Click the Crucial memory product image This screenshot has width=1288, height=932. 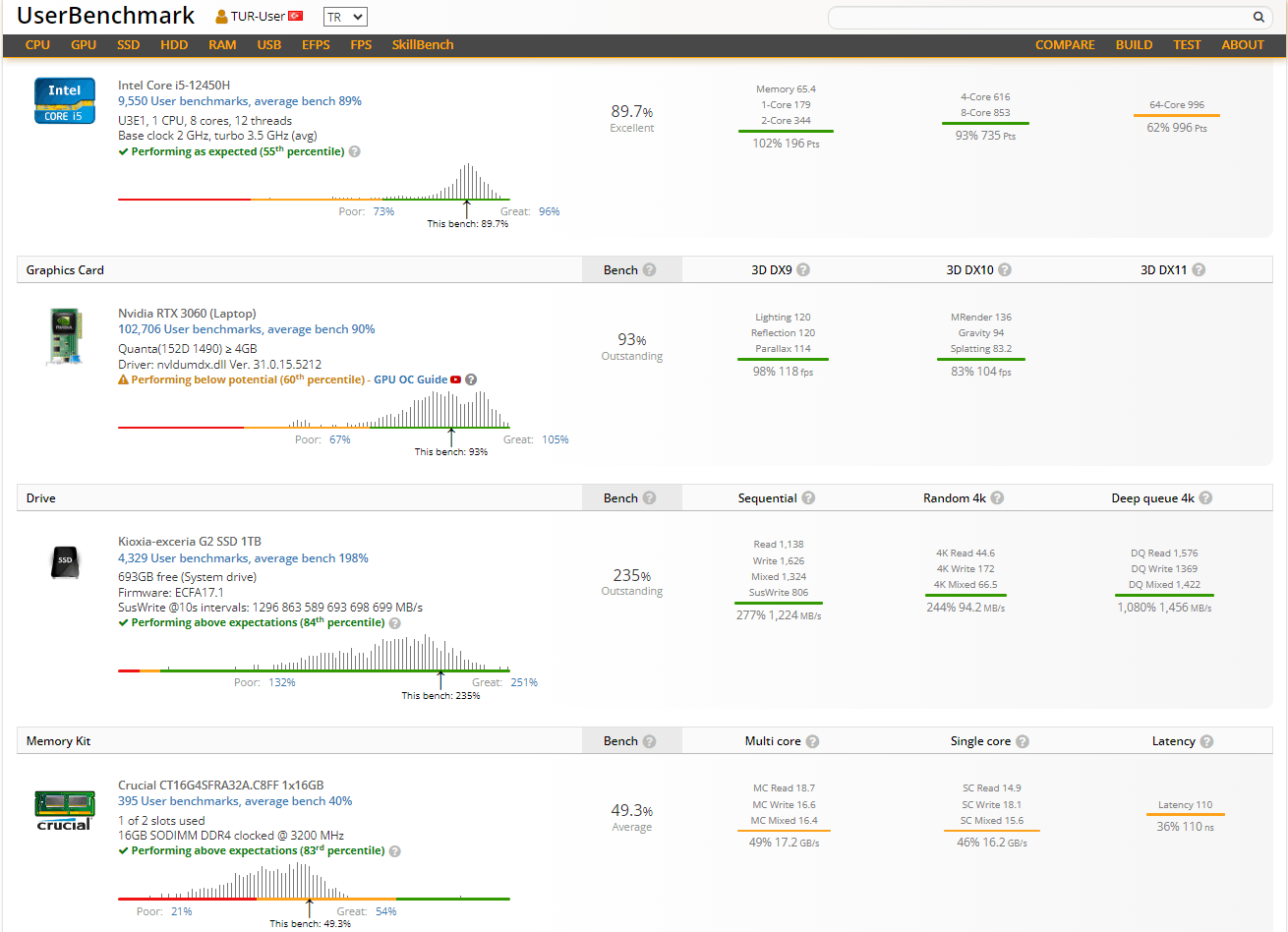[65, 810]
